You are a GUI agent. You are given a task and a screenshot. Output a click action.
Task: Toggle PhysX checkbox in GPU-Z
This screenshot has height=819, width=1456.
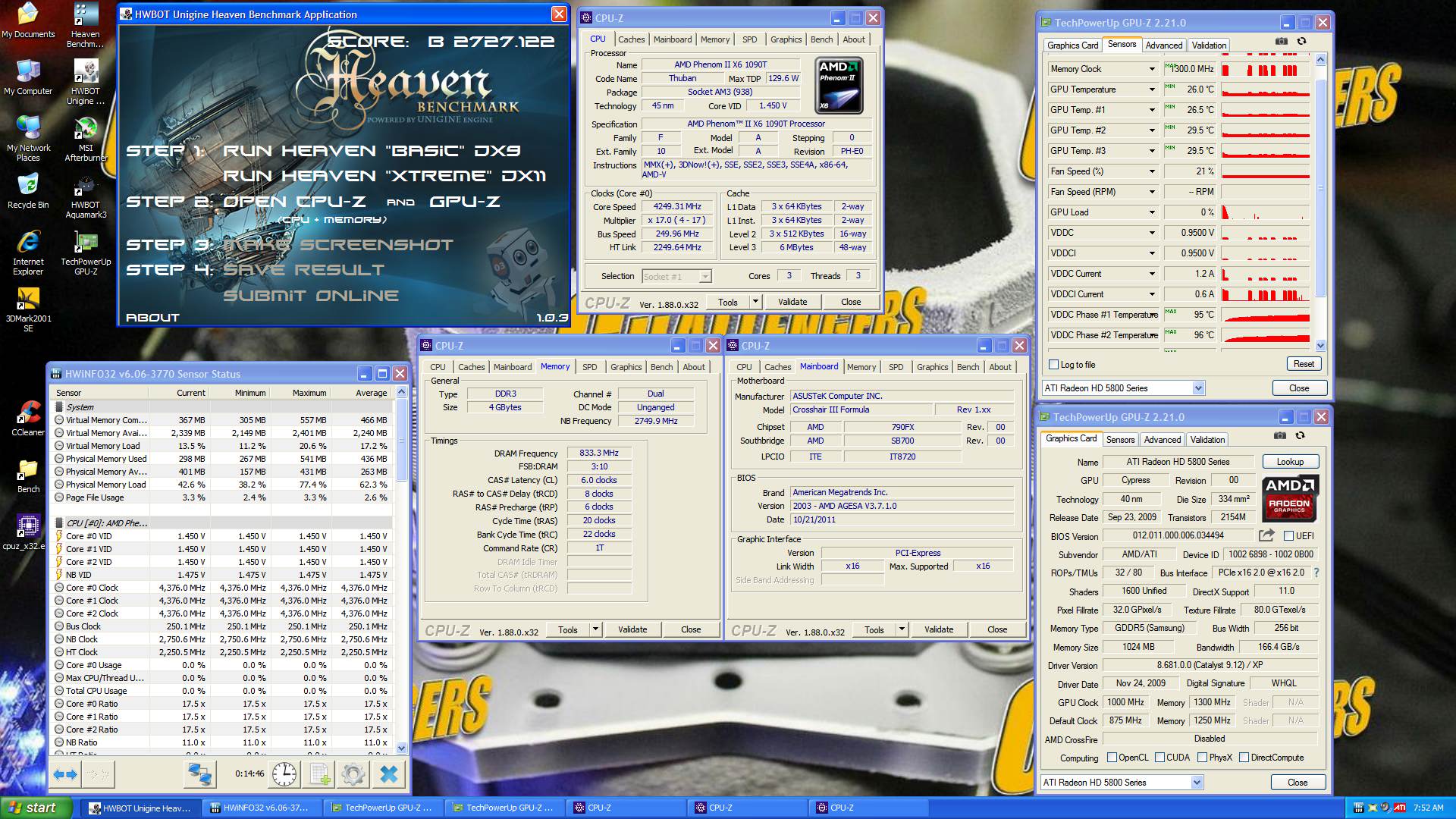click(1202, 758)
